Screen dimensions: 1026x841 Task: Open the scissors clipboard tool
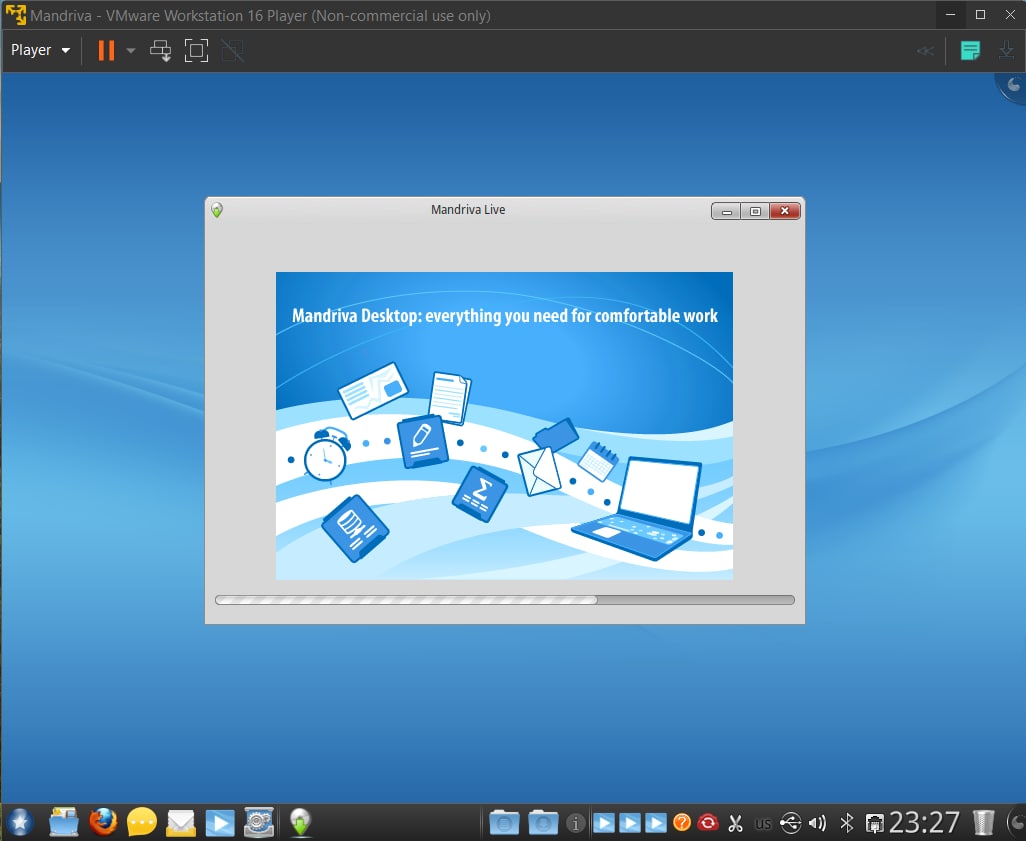pyautogui.click(x=735, y=823)
